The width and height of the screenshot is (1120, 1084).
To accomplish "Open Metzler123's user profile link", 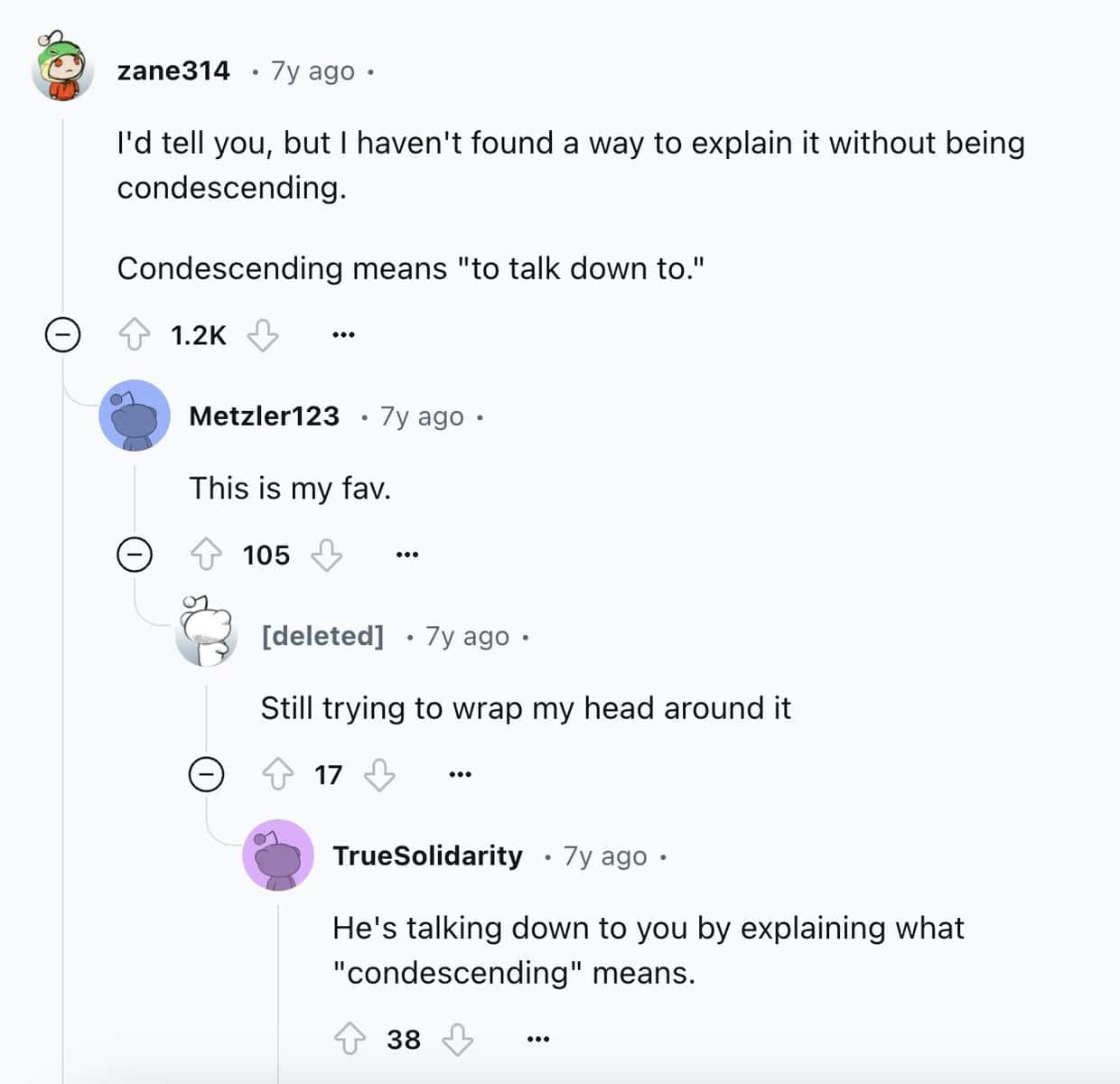I will point(264,416).
